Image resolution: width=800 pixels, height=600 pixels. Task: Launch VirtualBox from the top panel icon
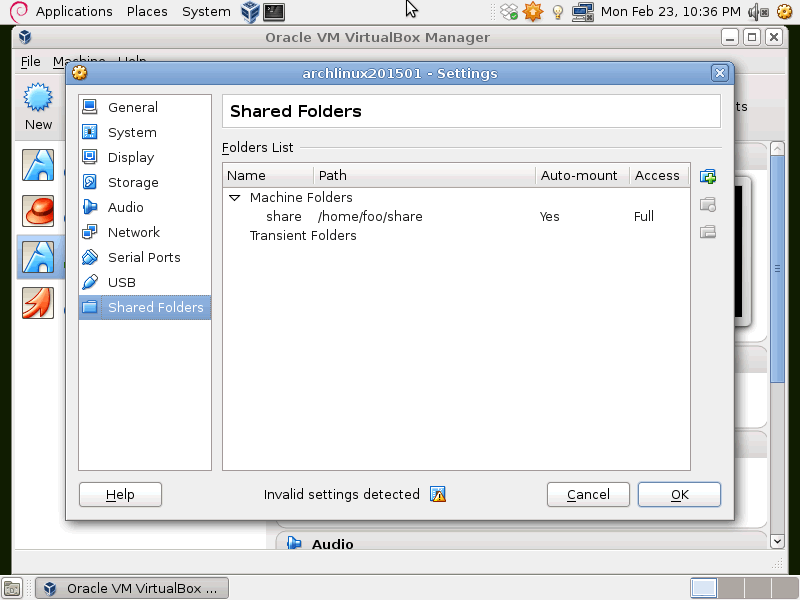click(x=250, y=11)
